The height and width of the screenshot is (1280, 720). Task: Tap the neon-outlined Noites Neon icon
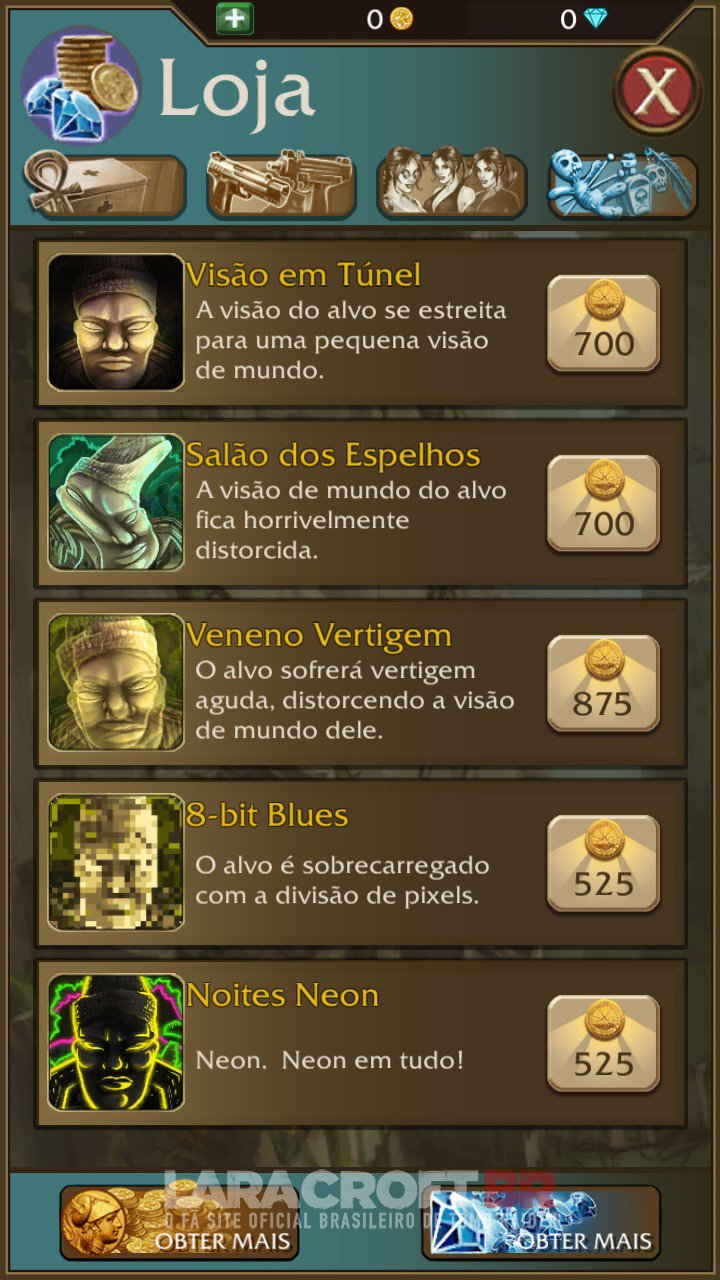[x=116, y=1042]
